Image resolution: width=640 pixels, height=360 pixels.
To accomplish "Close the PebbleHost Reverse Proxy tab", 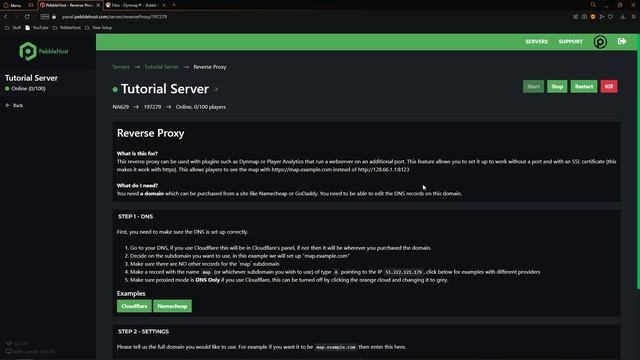I will point(98,5).
